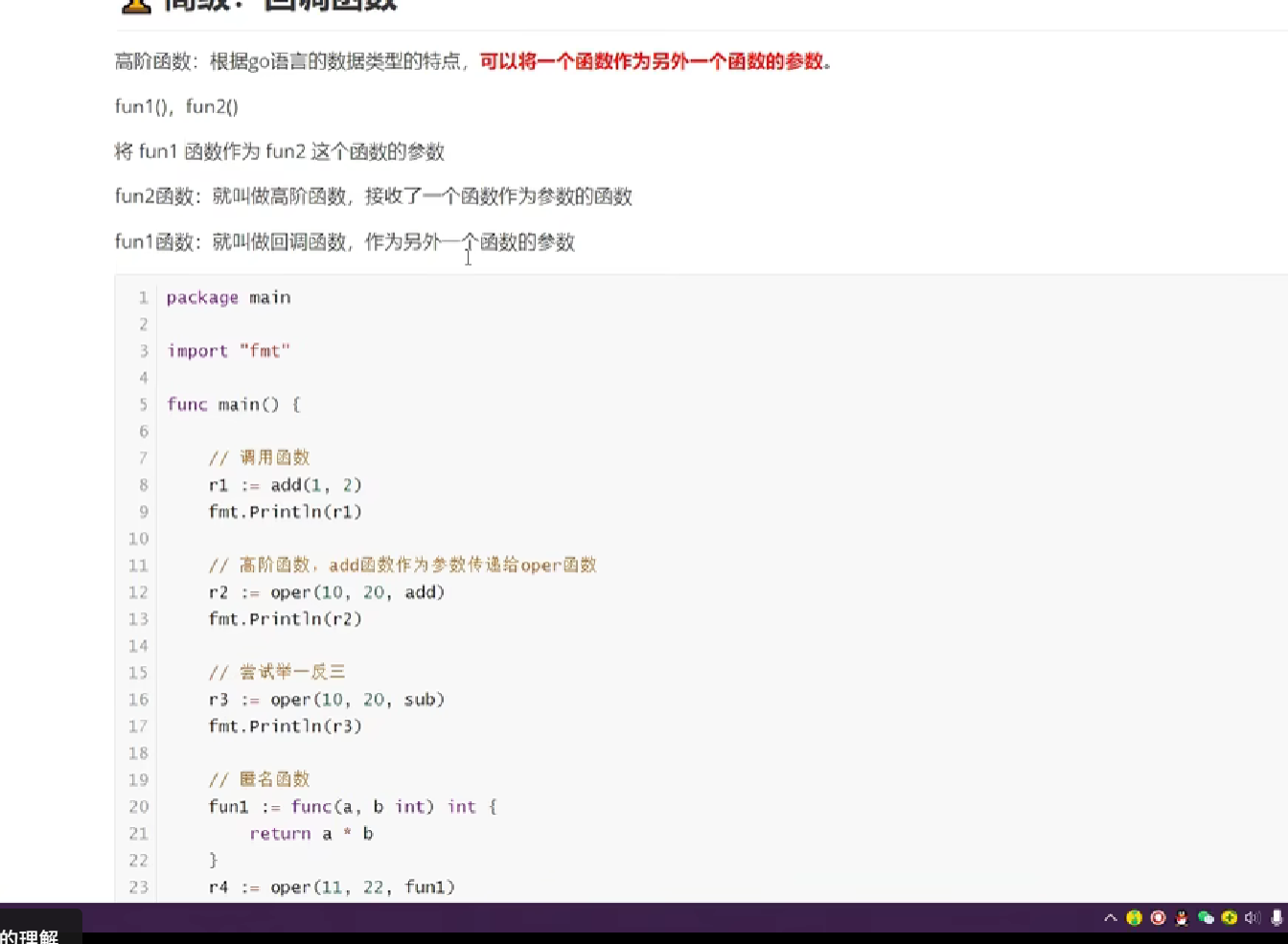Click the red circular recorder tray icon
Screen dimensions: 1288x944
pos(1158,918)
